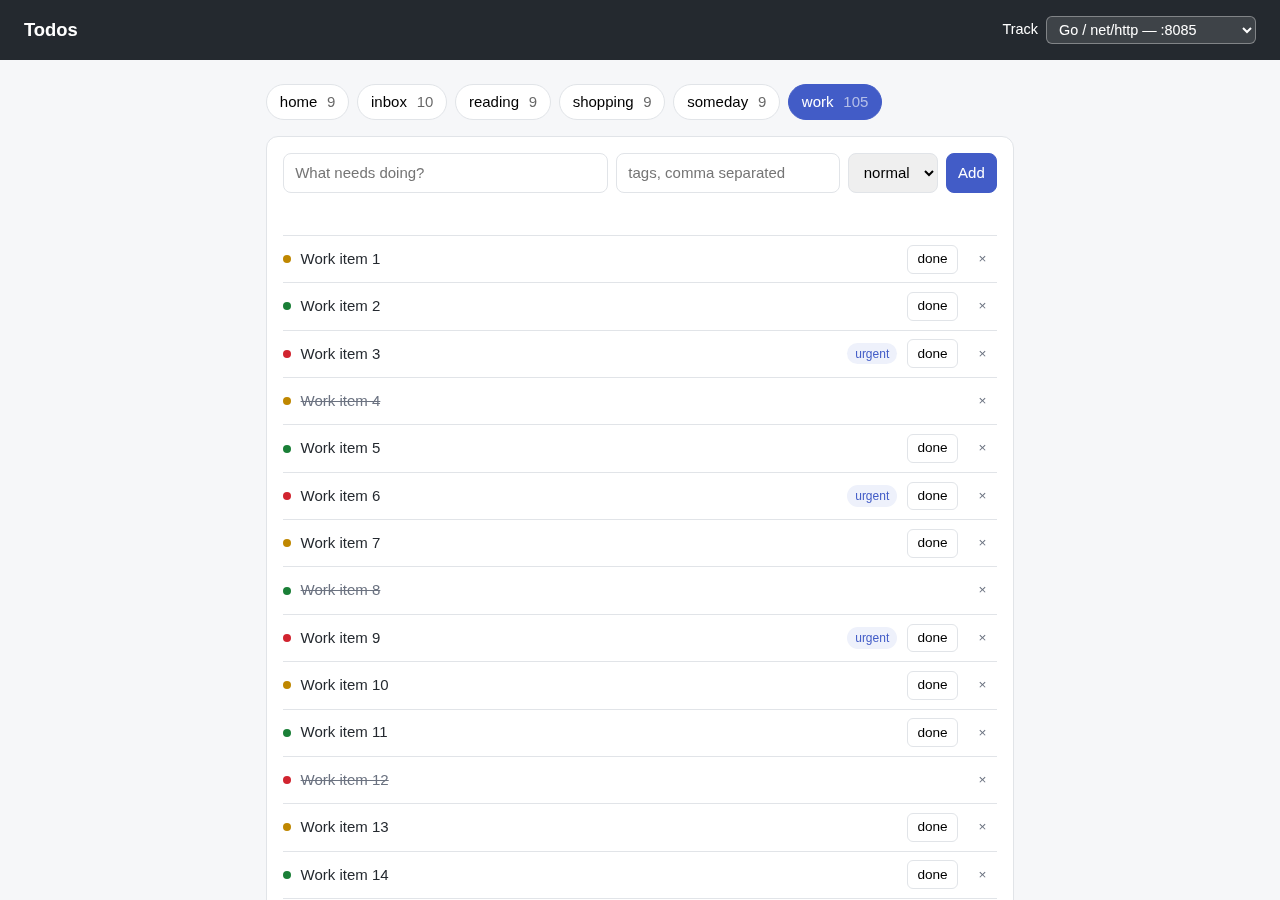Mark Work item 2 as done
The height and width of the screenshot is (900, 1280).
[x=932, y=306]
